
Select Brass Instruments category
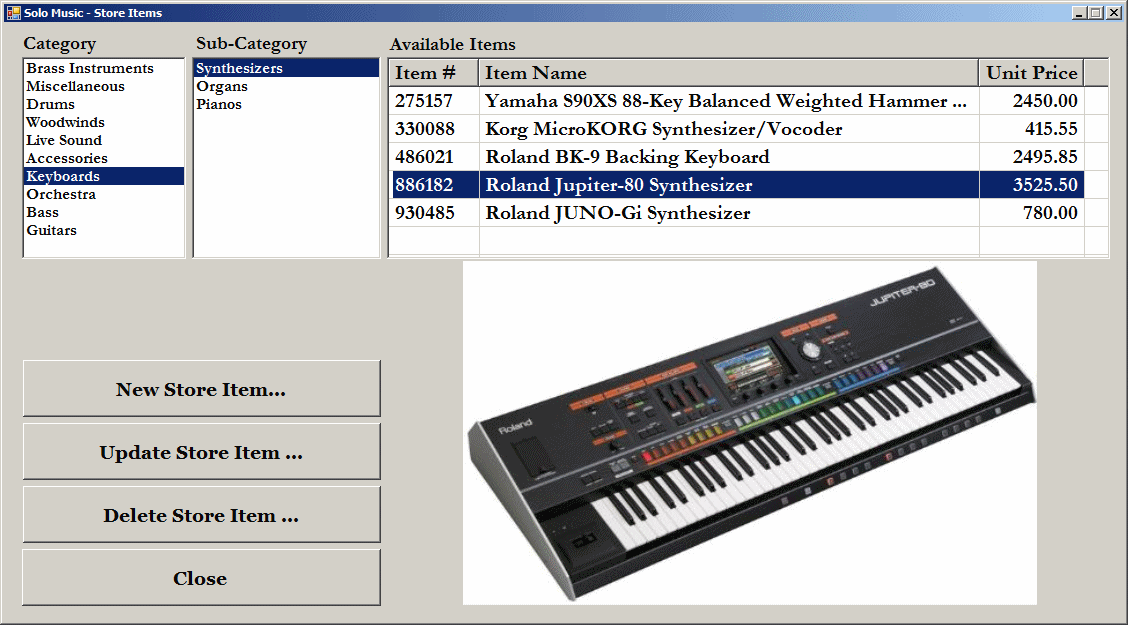point(104,68)
